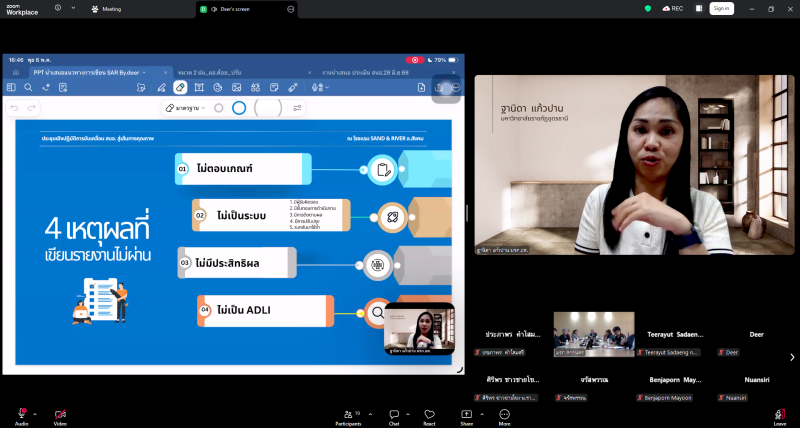Leave the meeting
This screenshot has width=800, height=428.
pos(780,417)
